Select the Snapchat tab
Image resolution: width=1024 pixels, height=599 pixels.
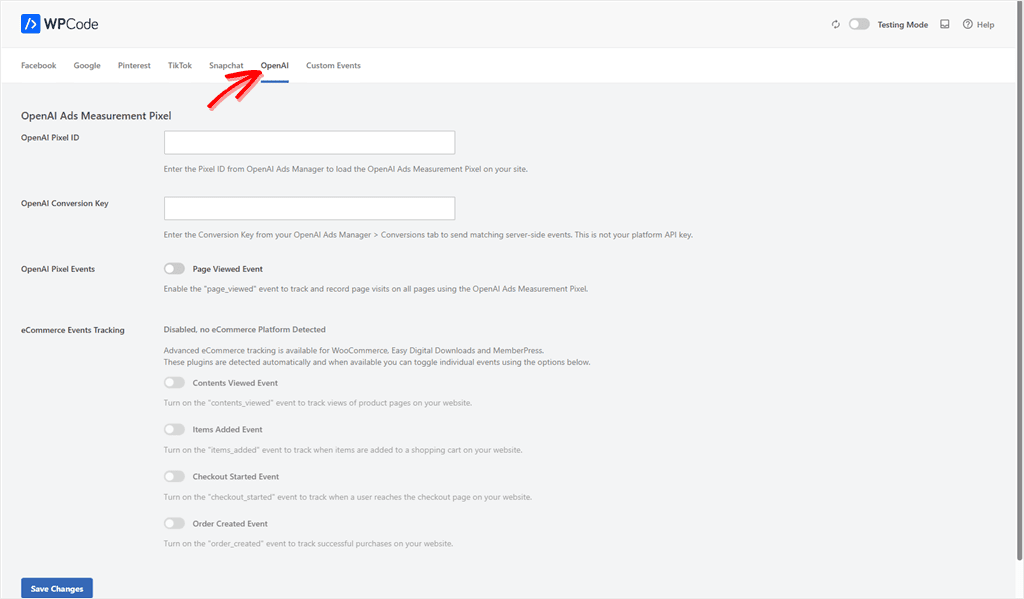226,65
